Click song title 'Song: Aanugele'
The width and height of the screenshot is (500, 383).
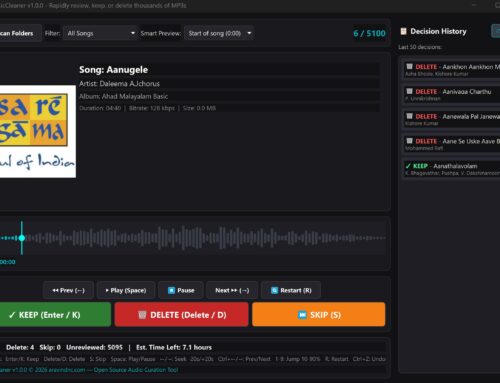pyautogui.click(x=113, y=70)
